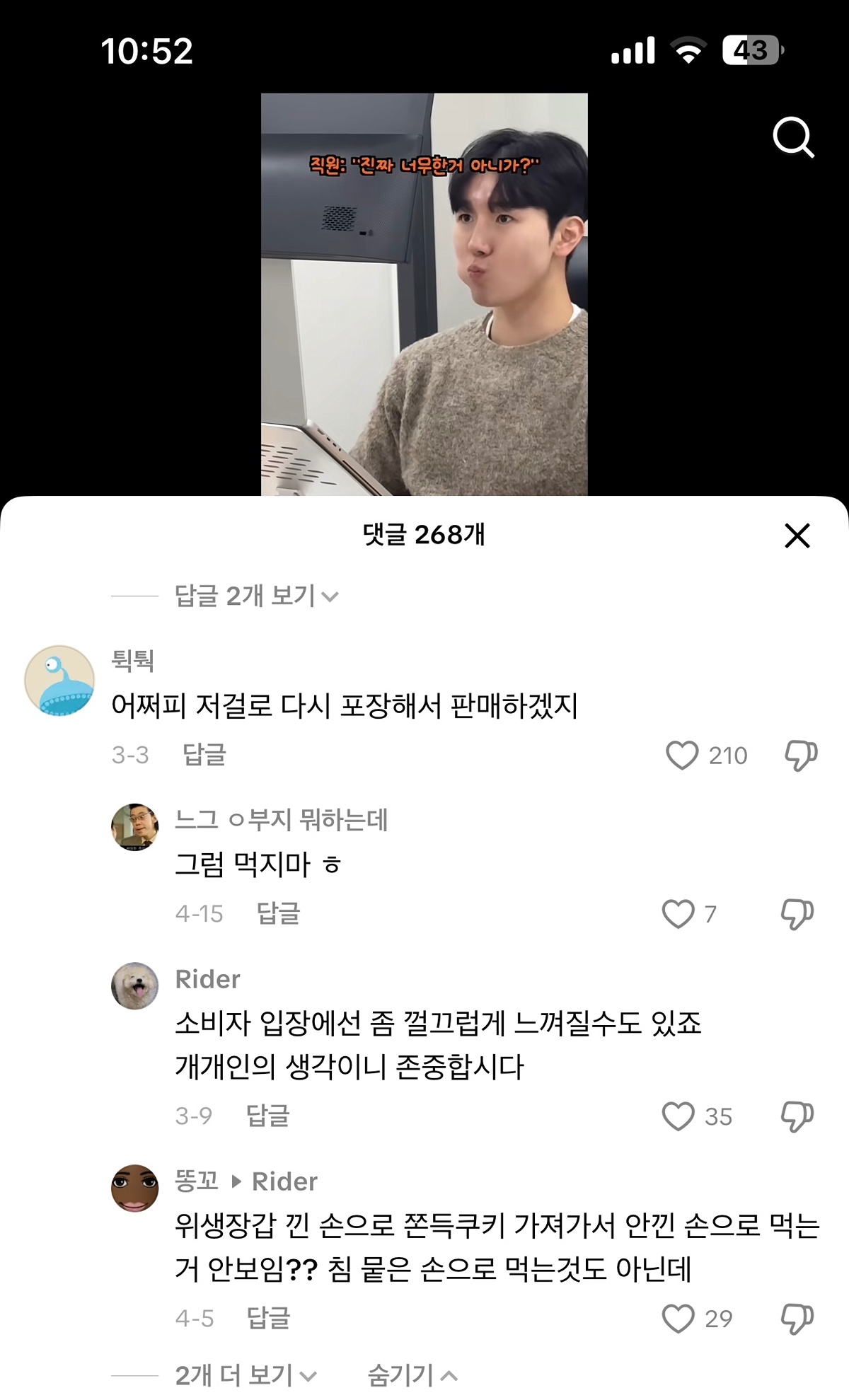Image resolution: width=849 pixels, height=1400 pixels.
Task: Open the username '느그 ㅇ부지 뭐하는데'
Action: pyautogui.click(x=281, y=820)
